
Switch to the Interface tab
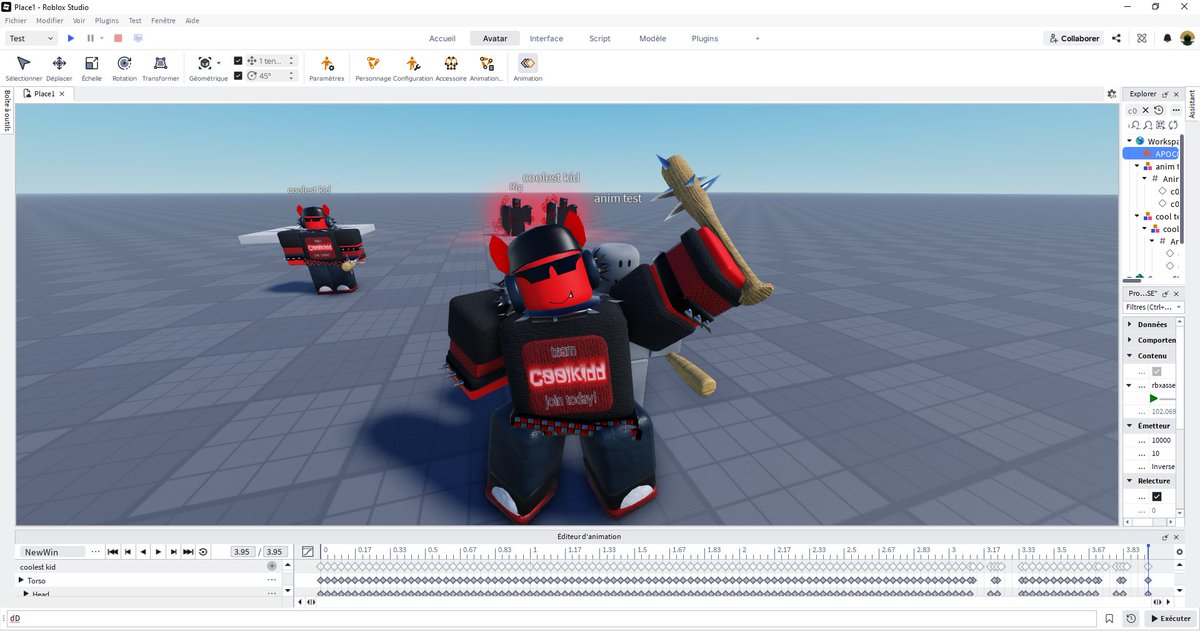546,38
